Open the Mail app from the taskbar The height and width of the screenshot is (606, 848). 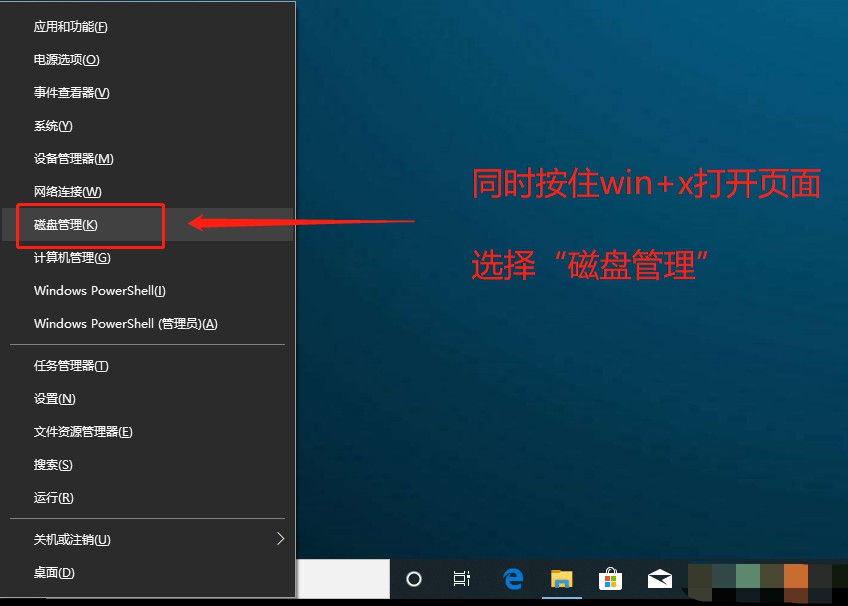tap(659, 578)
